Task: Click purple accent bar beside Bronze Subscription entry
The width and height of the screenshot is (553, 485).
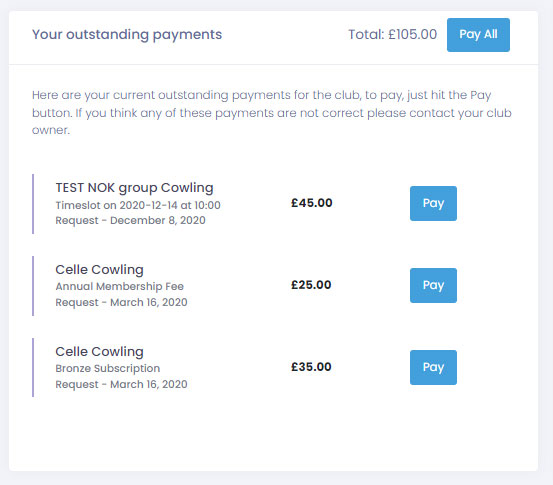Action: pos(33,367)
